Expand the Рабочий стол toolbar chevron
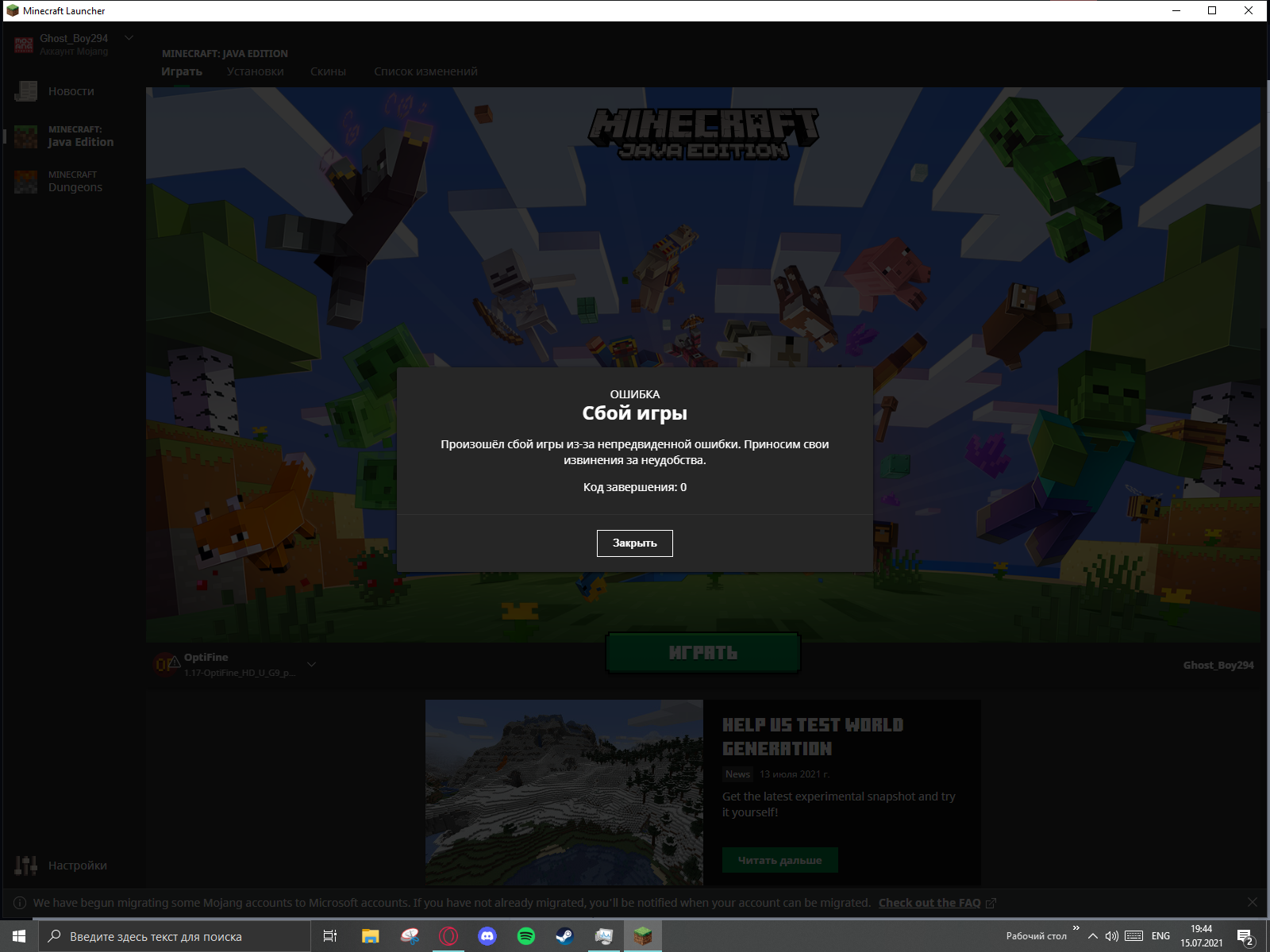Screen dimensions: 1270x952 (x=1076, y=928)
